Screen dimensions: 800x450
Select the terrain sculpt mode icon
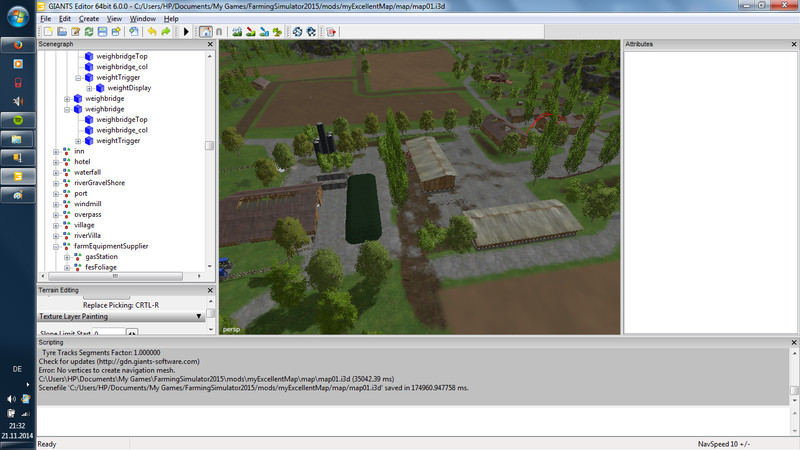point(237,32)
